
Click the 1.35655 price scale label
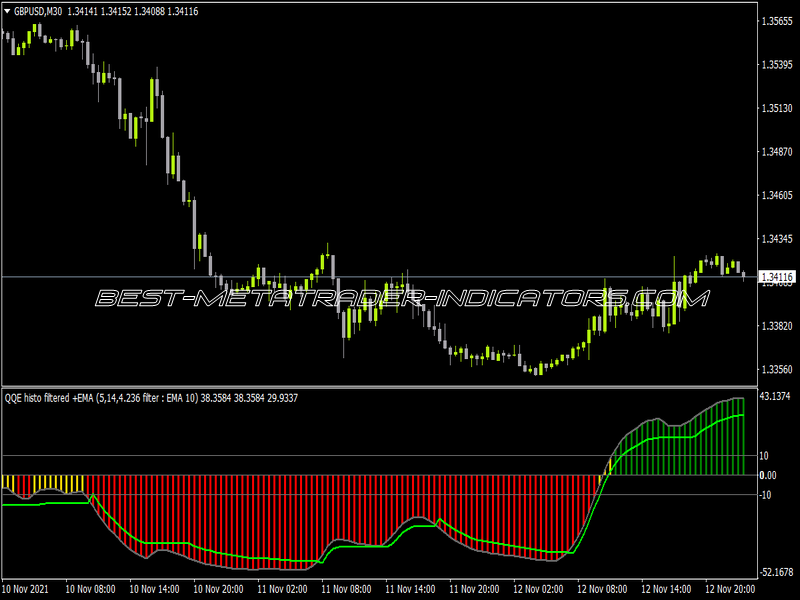click(x=777, y=21)
